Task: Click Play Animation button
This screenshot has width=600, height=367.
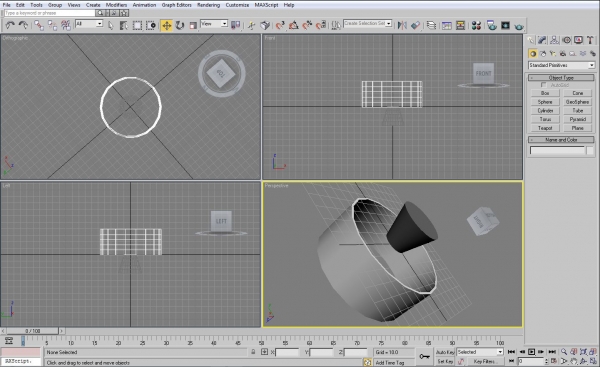Action: click(531, 352)
